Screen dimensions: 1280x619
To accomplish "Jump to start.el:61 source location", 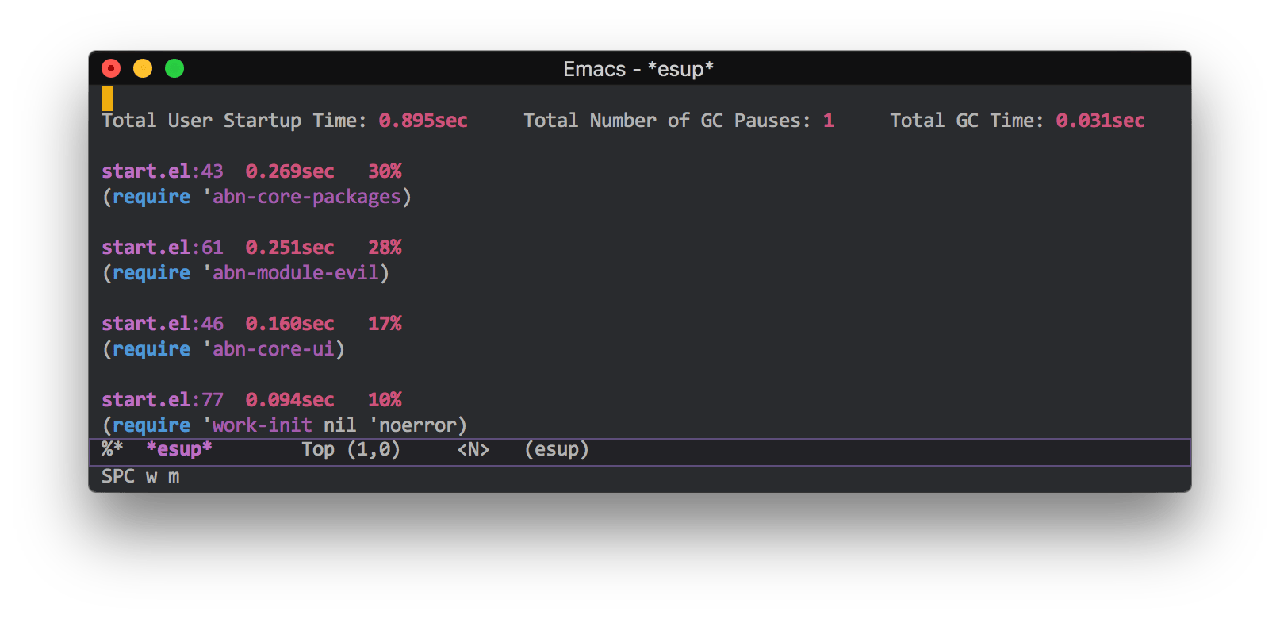I will (x=162, y=247).
